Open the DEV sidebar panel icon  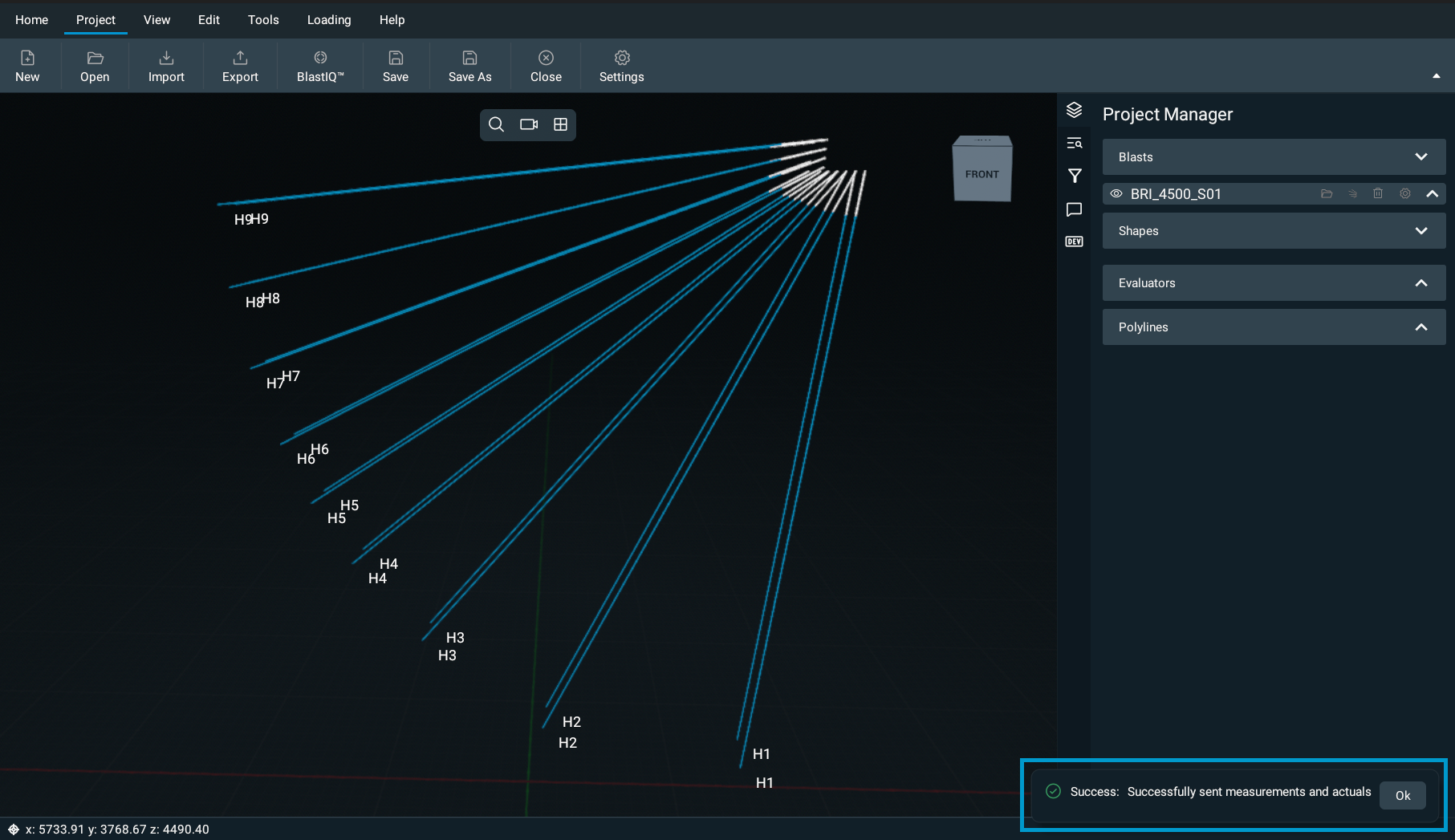[1075, 241]
